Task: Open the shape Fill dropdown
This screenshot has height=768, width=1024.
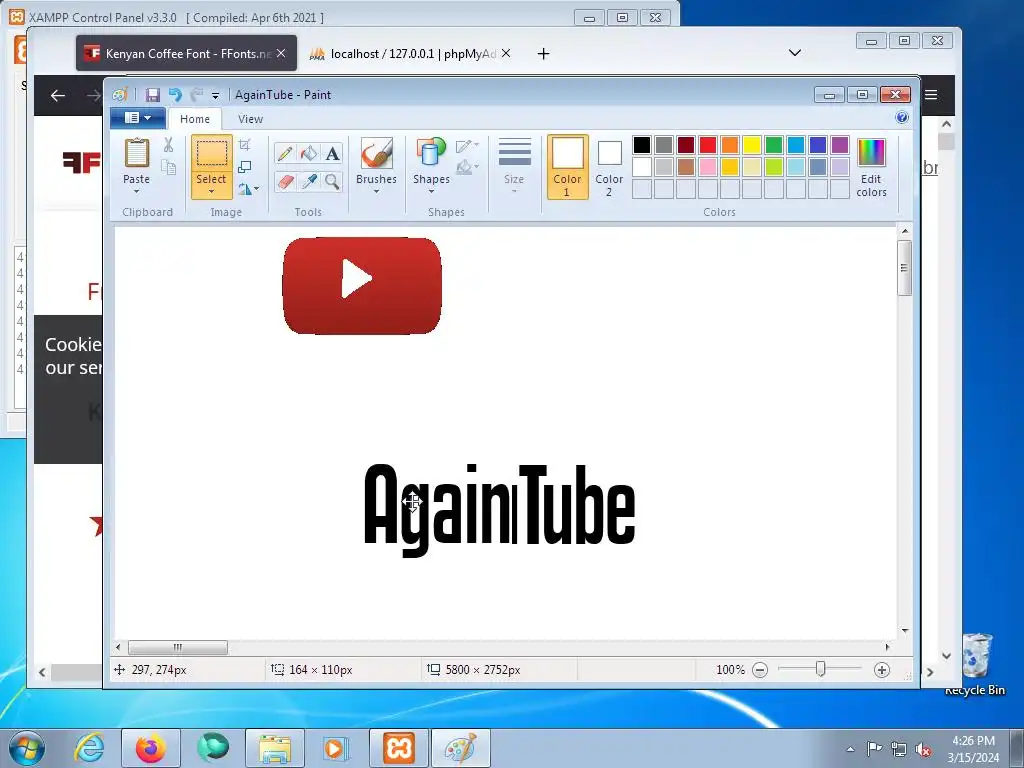Action: tap(468, 167)
